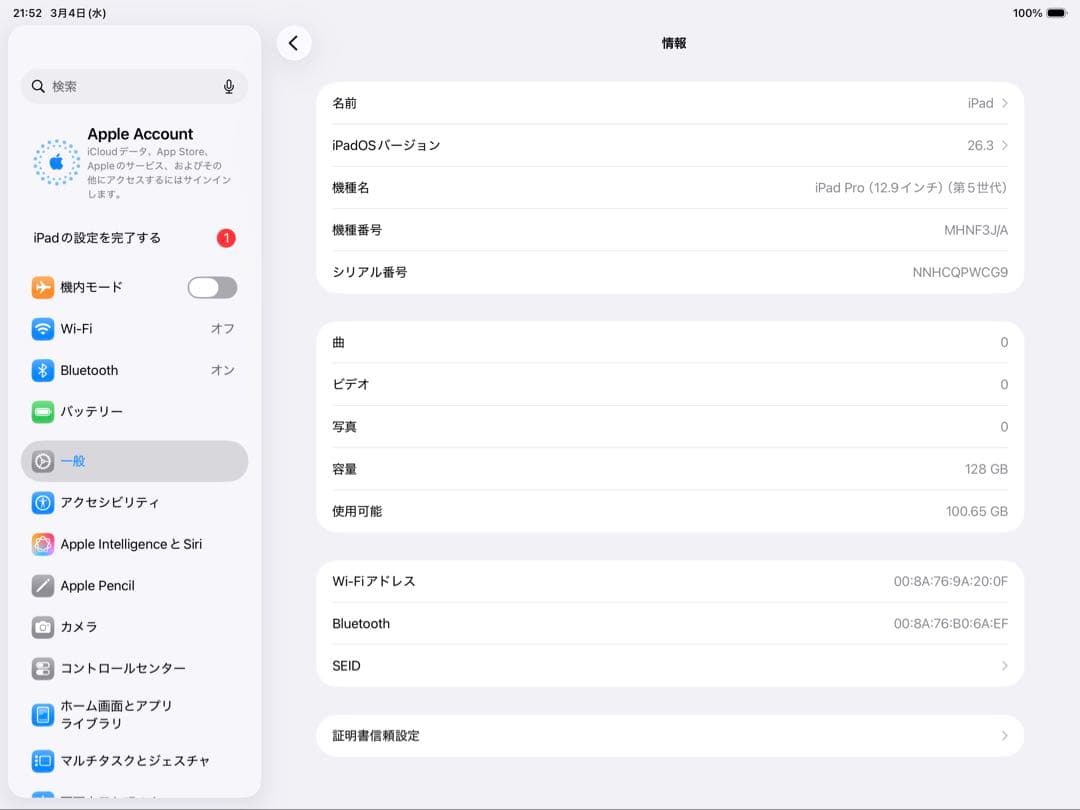Tap the green battery icon
1080x810 pixels.
[43, 412]
